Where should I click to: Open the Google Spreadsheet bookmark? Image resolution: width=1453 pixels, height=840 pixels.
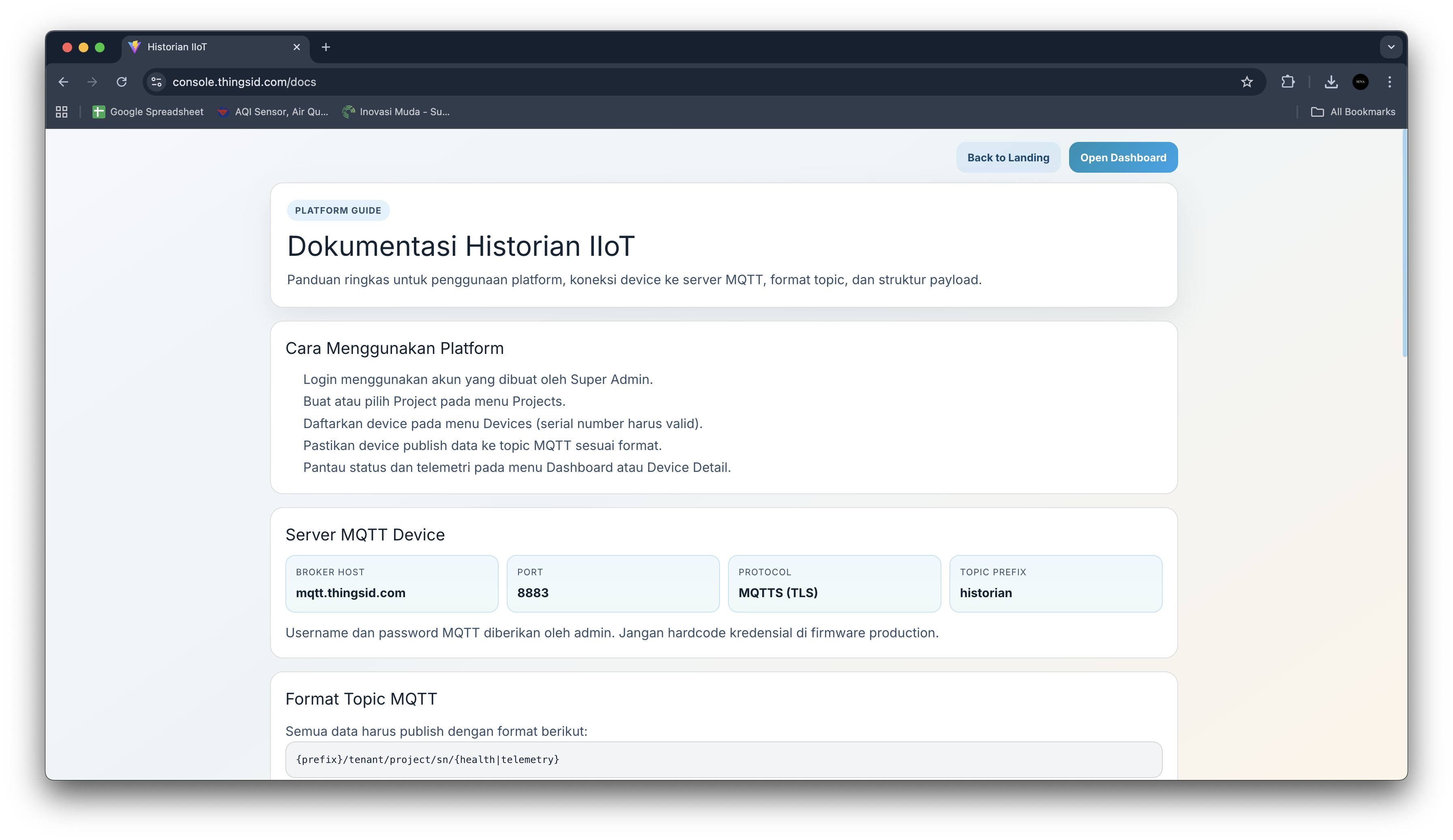click(x=148, y=111)
